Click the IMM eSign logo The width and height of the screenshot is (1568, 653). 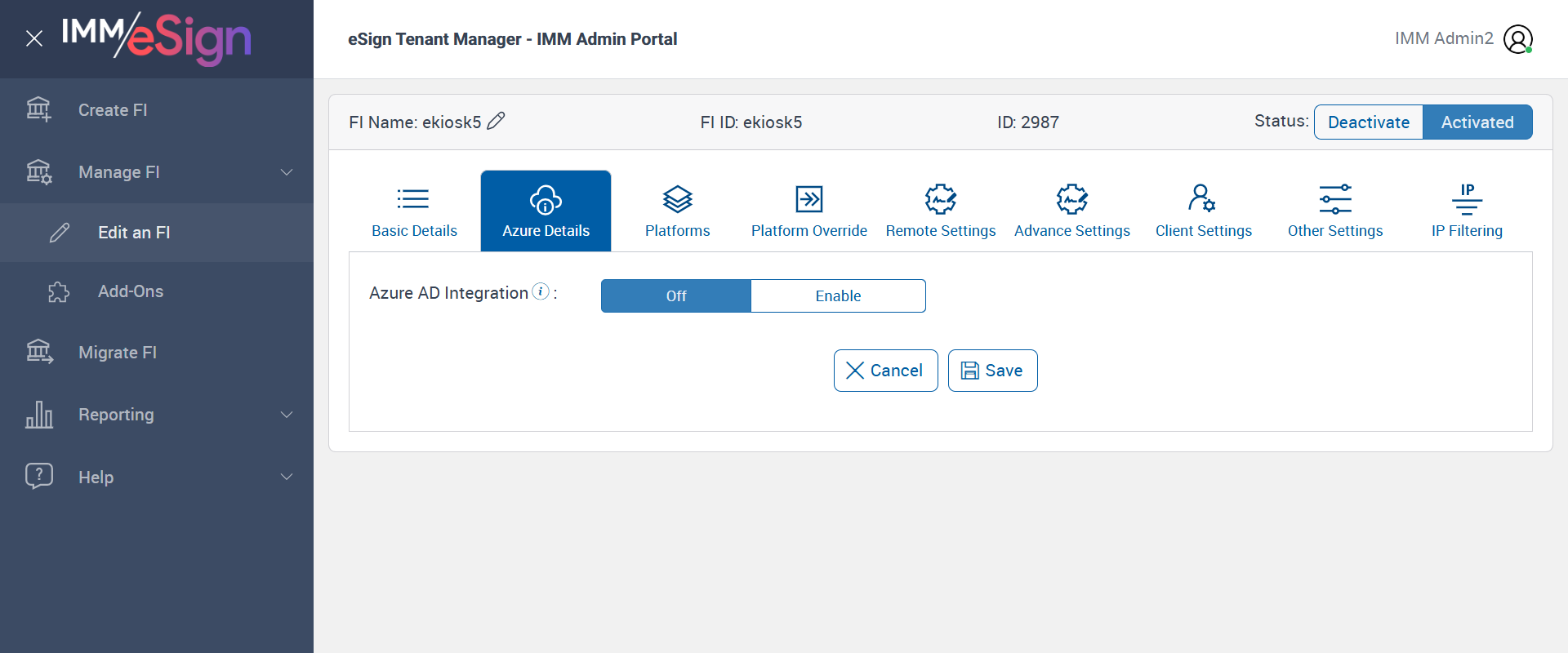(156, 38)
